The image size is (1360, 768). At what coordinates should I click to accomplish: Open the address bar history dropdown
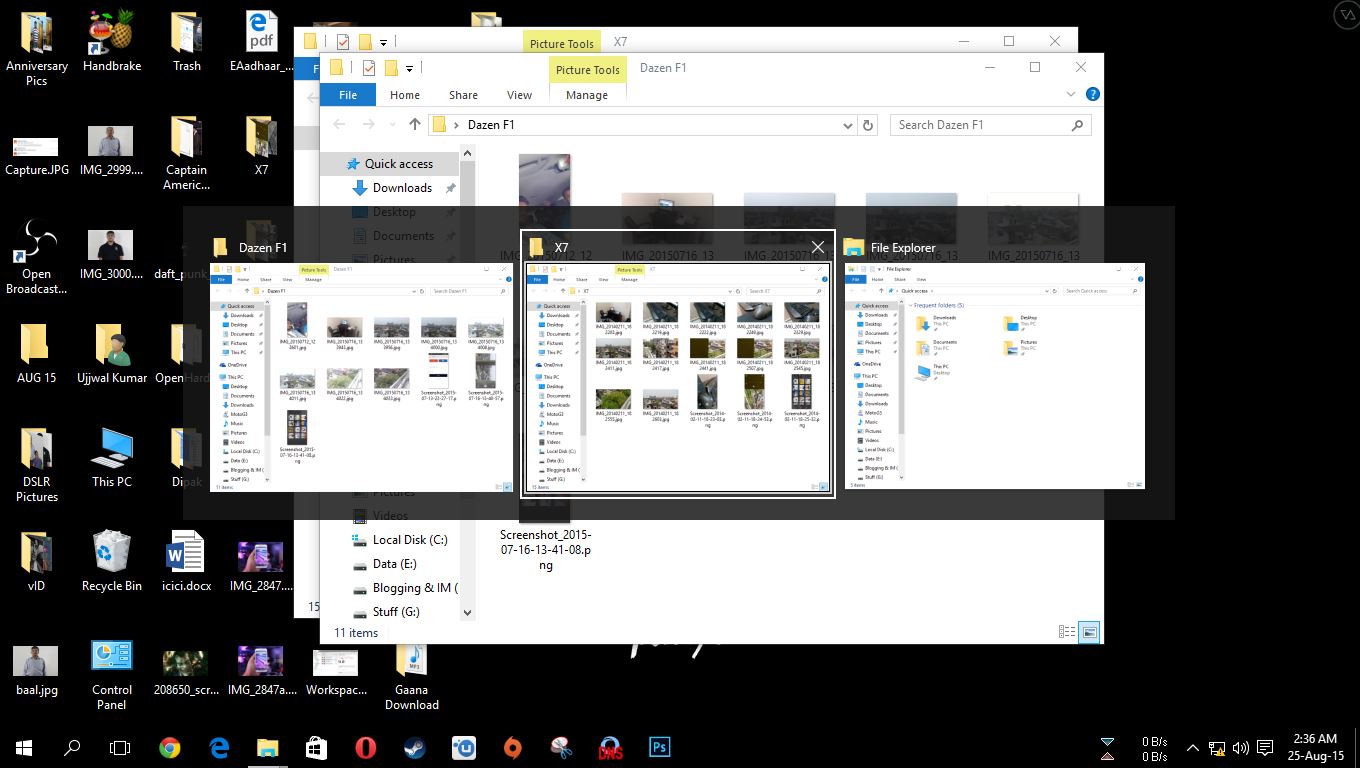coord(846,124)
